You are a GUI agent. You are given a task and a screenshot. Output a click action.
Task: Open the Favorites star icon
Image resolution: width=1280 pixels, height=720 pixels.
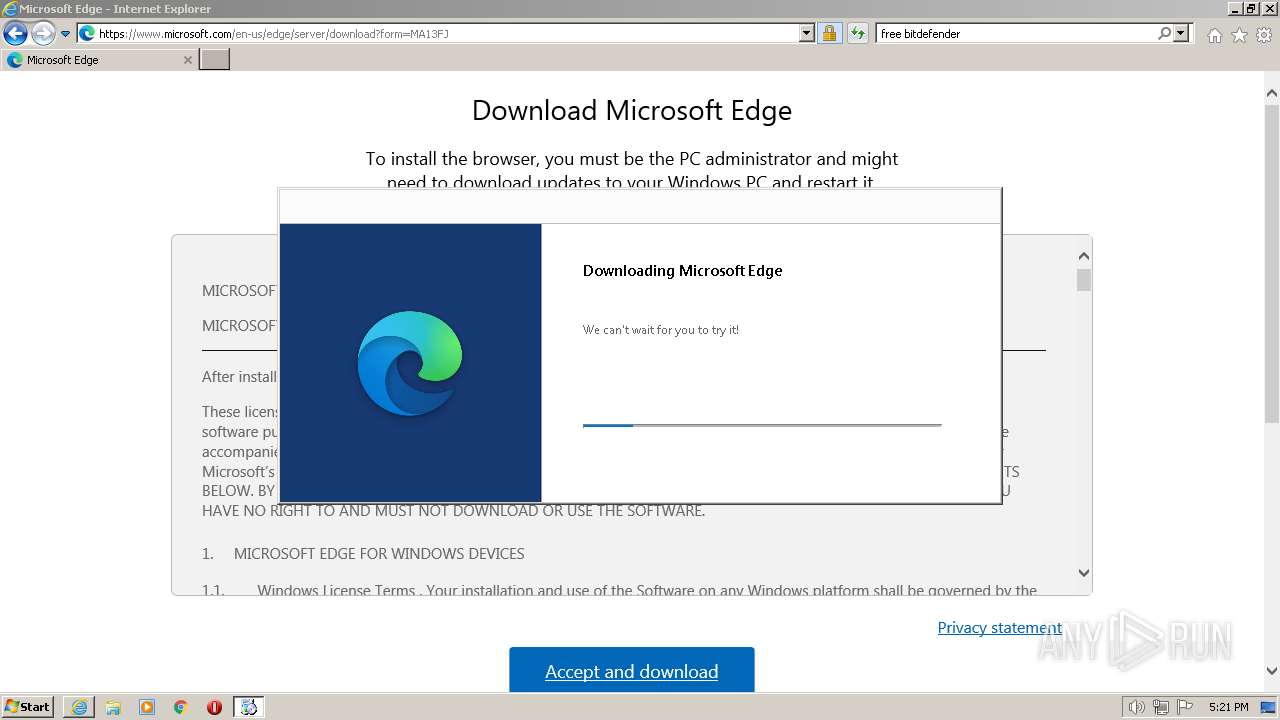coord(1239,35)
